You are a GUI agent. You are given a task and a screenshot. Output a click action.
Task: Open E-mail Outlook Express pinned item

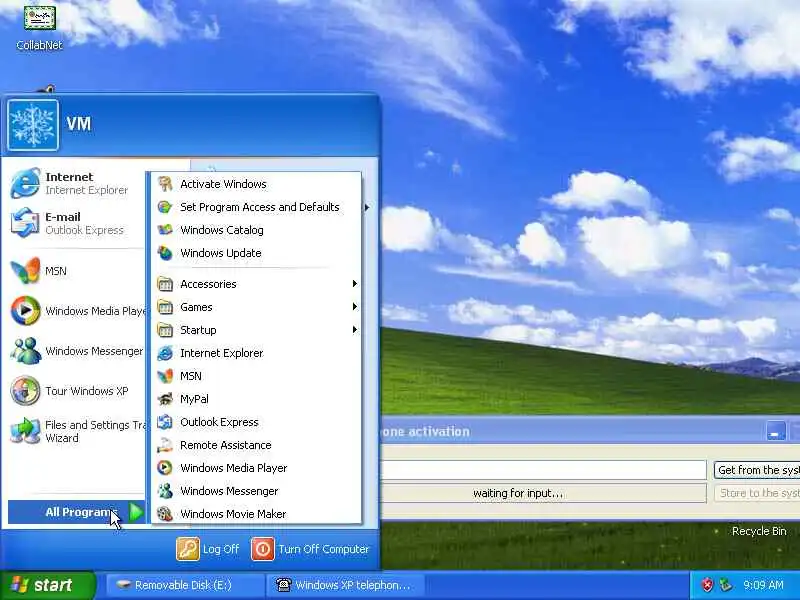point(77,223)
